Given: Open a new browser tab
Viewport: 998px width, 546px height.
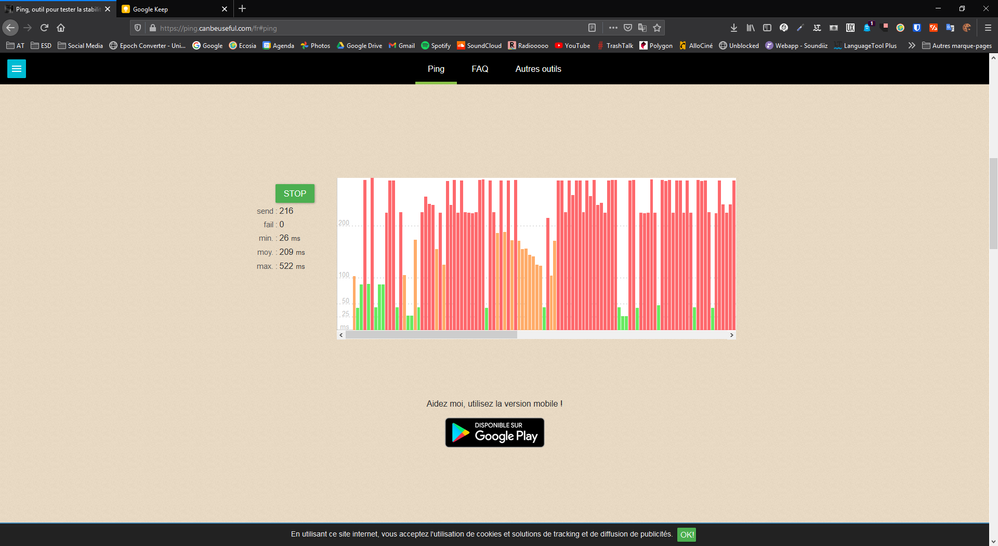Looking at the screenshot, I should [242, 9].
